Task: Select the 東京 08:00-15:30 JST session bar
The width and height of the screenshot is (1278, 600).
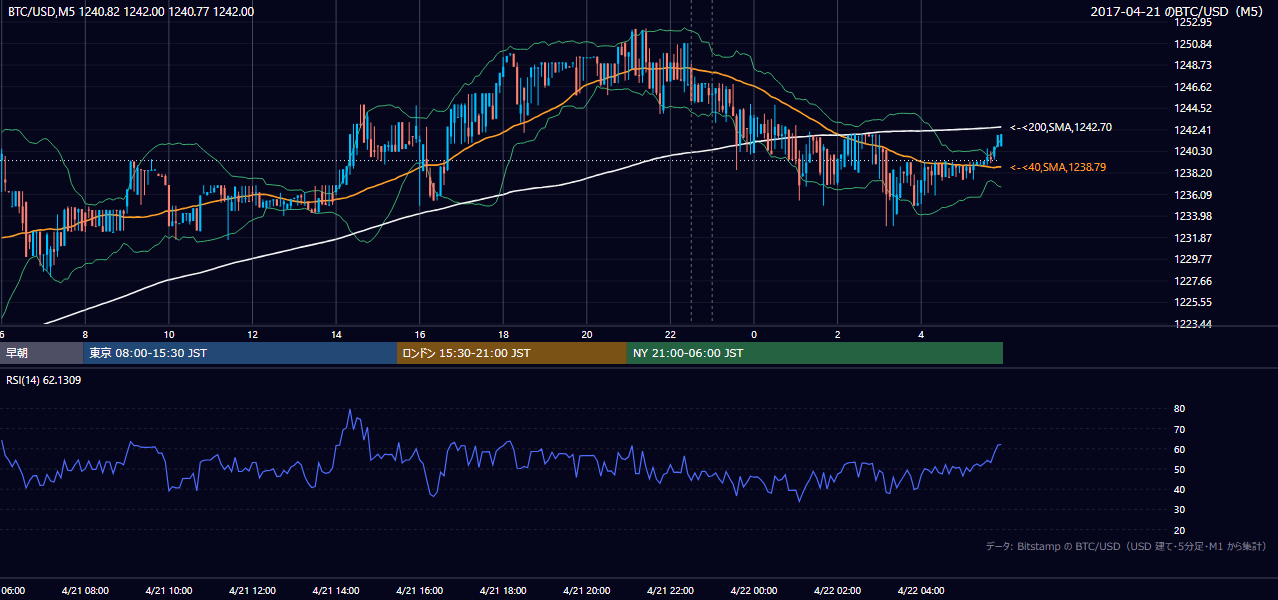Action: (240, 353)
